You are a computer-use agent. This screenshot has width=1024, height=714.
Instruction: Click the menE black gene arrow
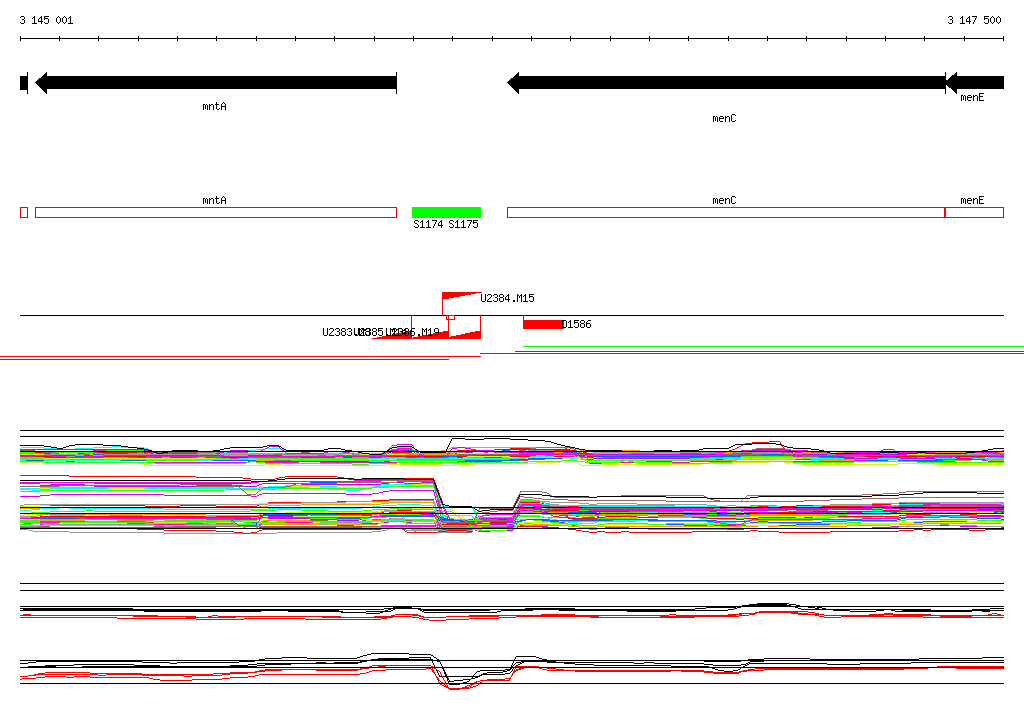[974, 83]
